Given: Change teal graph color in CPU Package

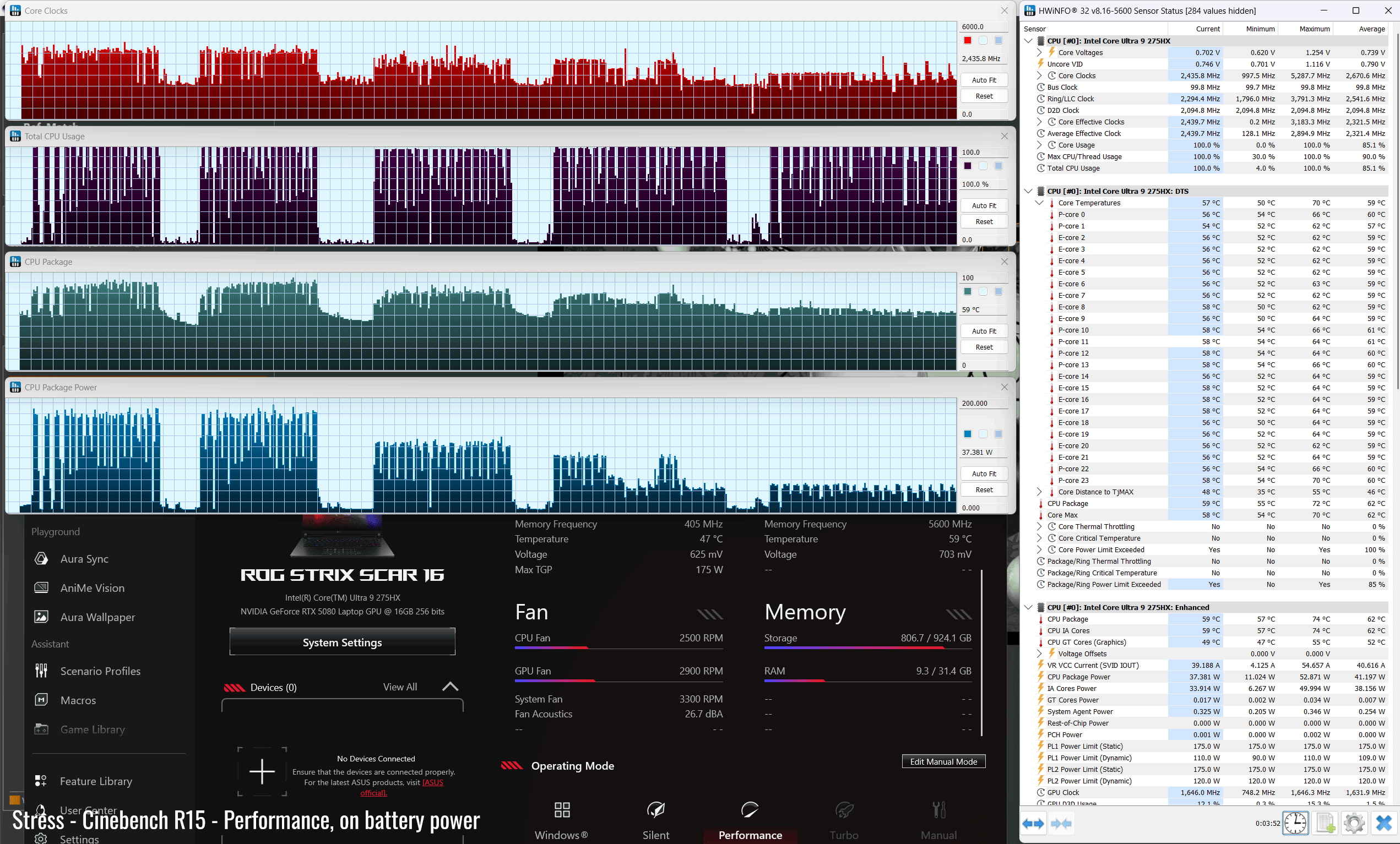Looking at the screenshot, I should click(x=968, y=291).
